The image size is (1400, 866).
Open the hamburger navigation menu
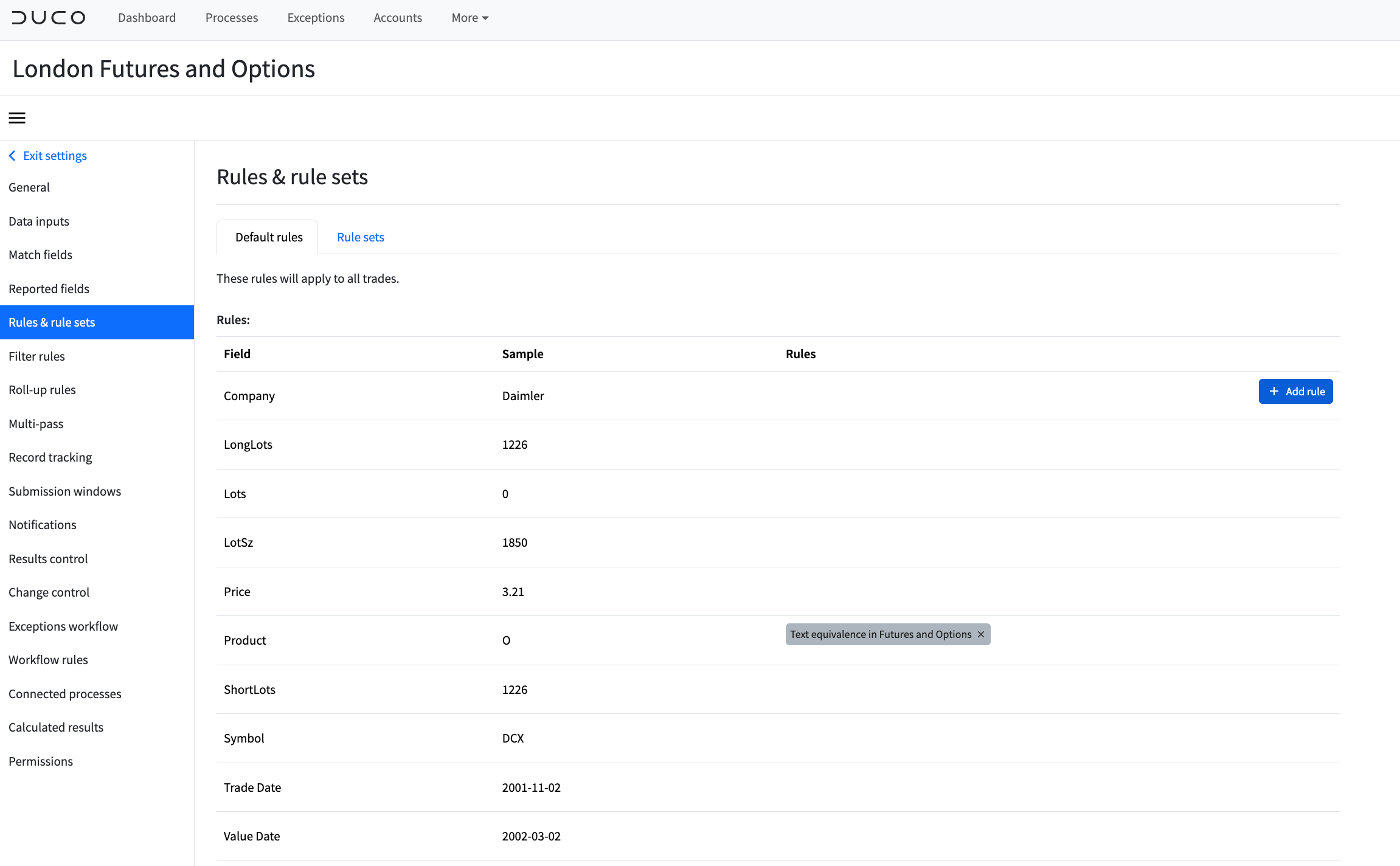[x=16, y=117]
